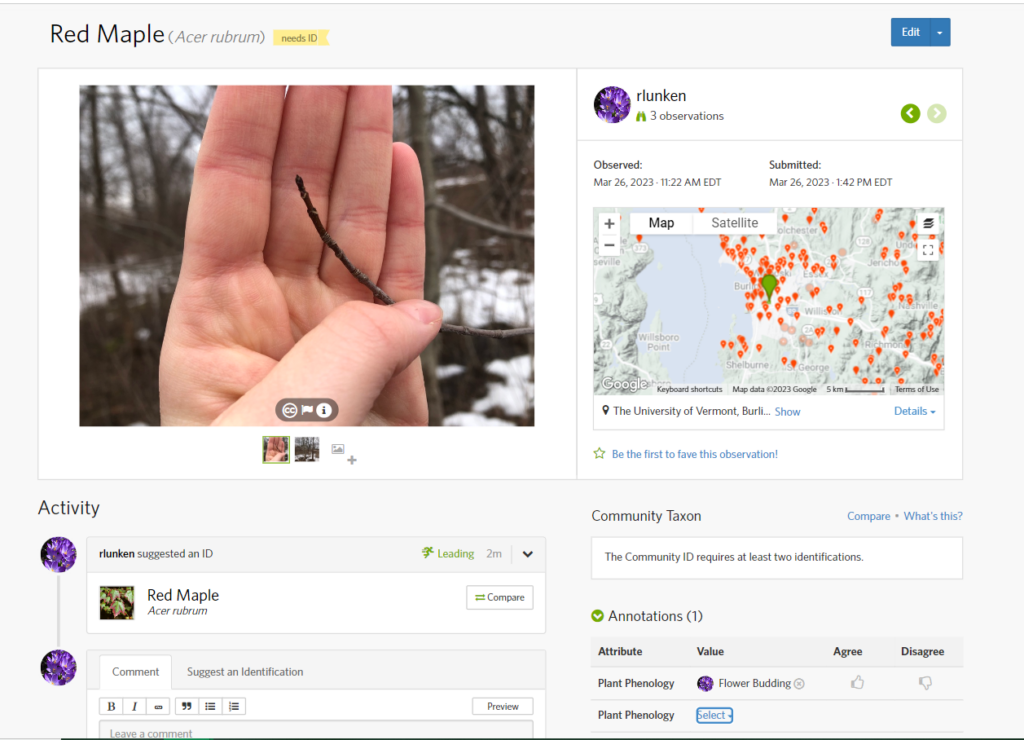This screenshot has height=740, width=1024.
Task: Go to previous observation with green arrow
Action: 909,113
